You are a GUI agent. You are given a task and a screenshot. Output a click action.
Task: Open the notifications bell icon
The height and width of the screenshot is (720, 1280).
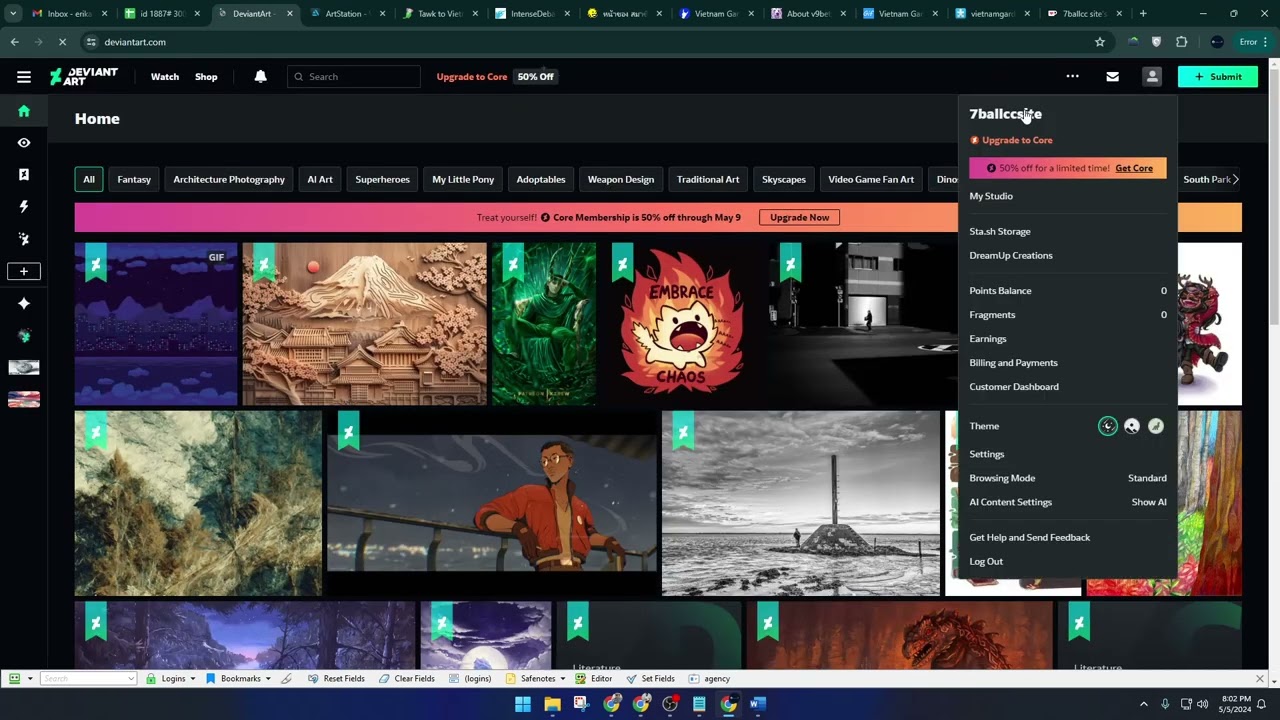click(x=260, y=77)
